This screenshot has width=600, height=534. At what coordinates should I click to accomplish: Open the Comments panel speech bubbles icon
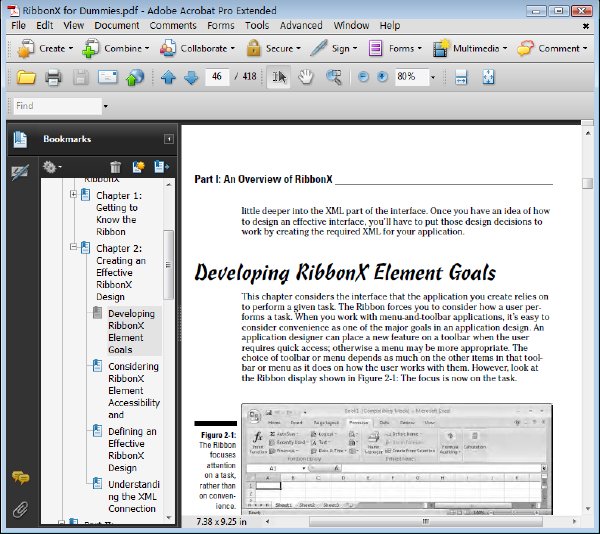tap(20, 477)
